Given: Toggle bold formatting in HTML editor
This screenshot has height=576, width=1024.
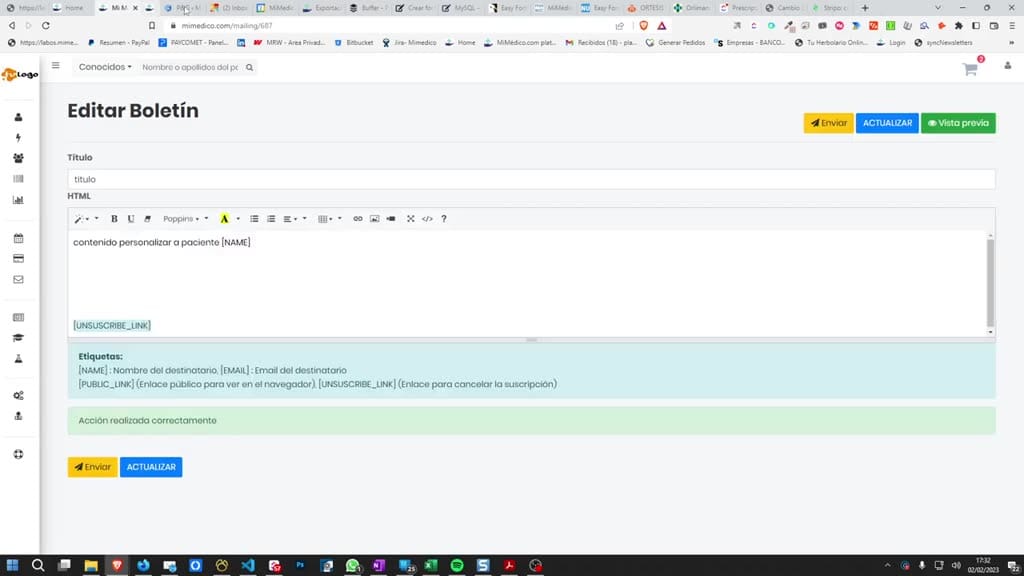Looking at the screenshot, I should [x=114, y=219].
